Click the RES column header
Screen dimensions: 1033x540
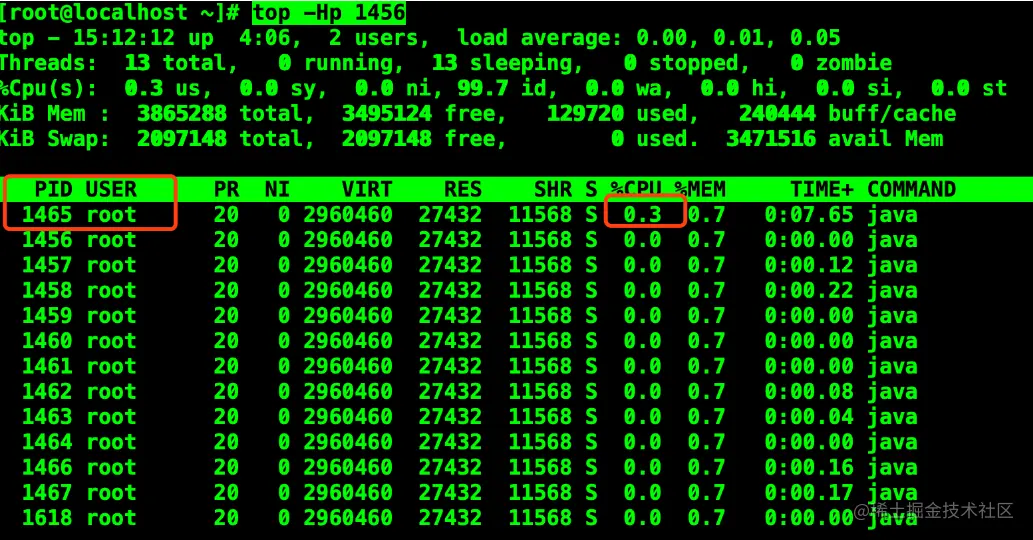[462, 189]
